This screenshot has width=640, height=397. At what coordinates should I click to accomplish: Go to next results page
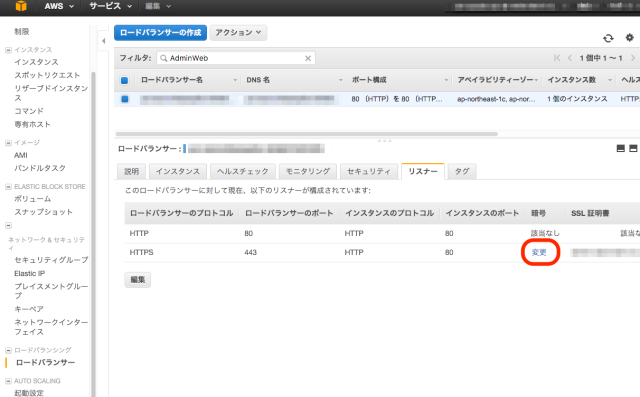click(633, 58)
